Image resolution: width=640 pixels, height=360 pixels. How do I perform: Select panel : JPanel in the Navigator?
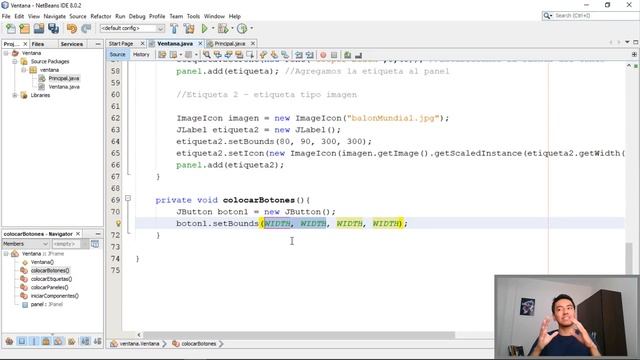click(47, 304)
